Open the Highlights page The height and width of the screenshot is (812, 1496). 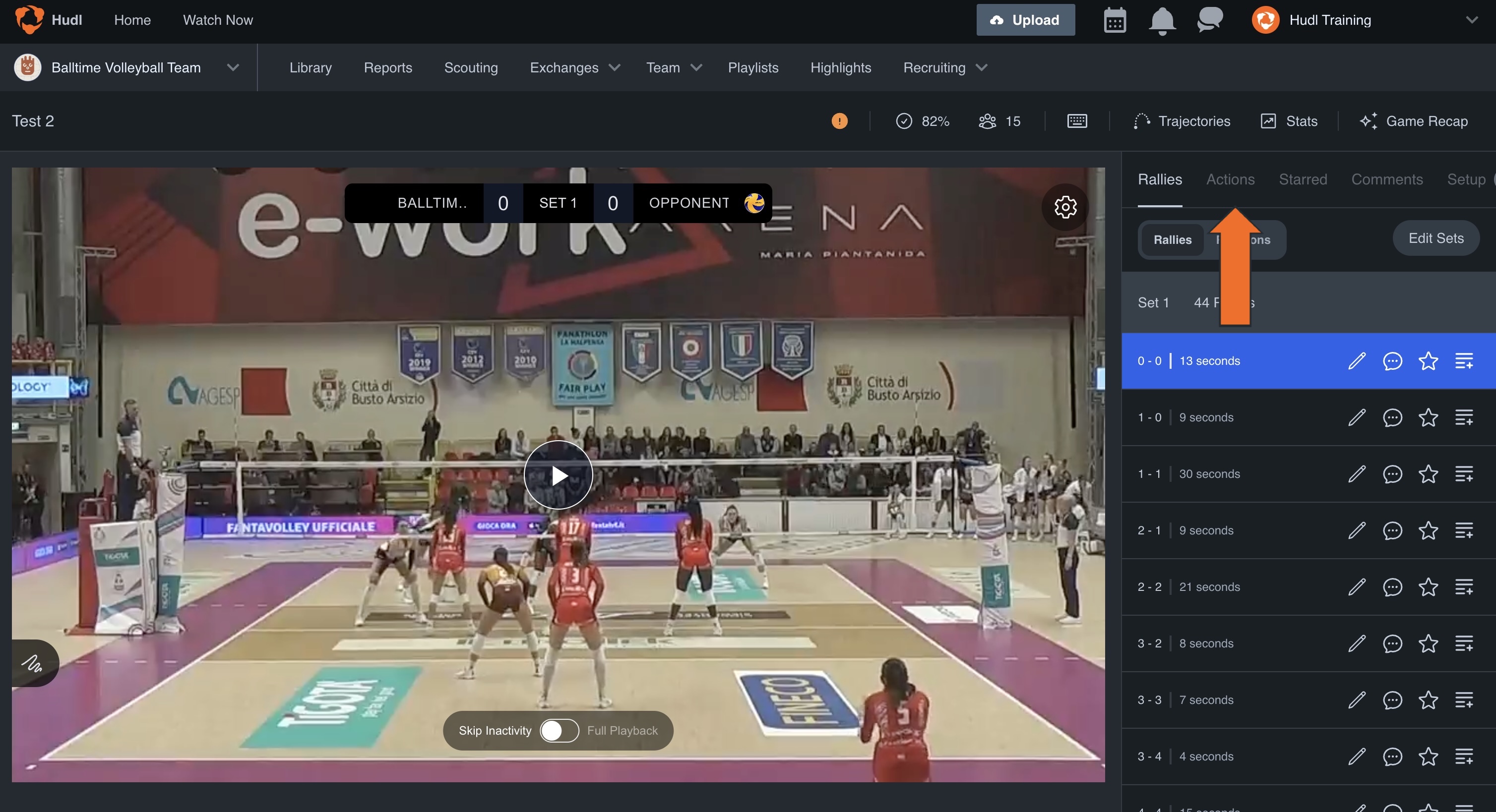[840, 67]
